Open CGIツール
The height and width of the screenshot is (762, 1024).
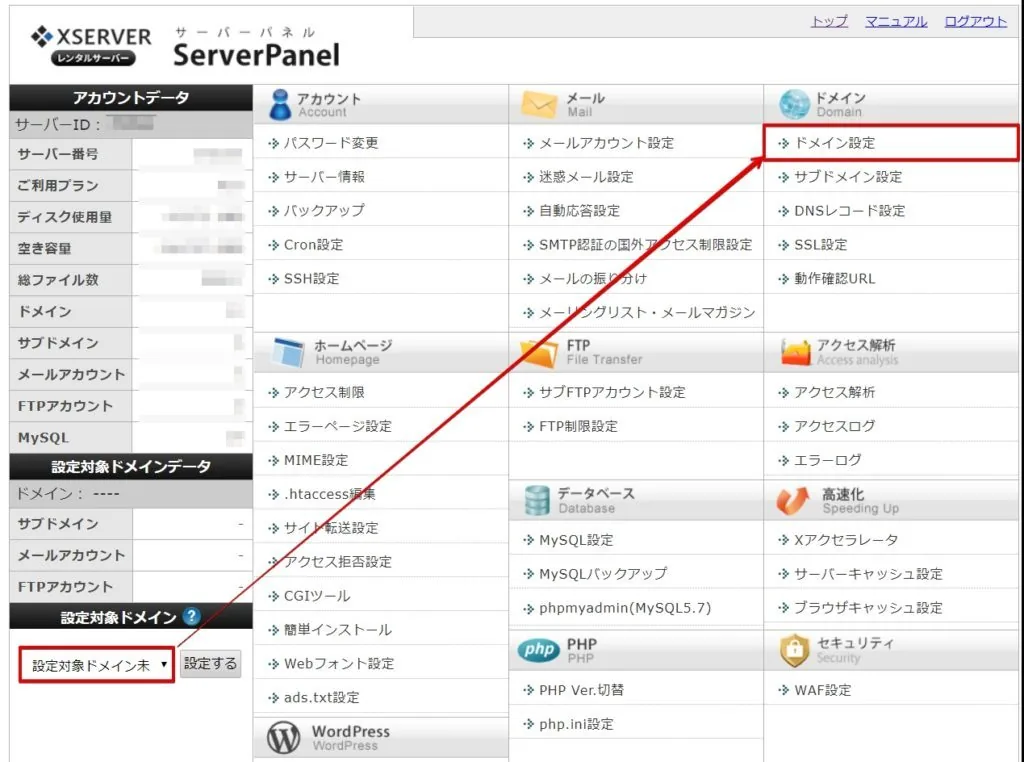pyautogui.click(x=316, y=596)
